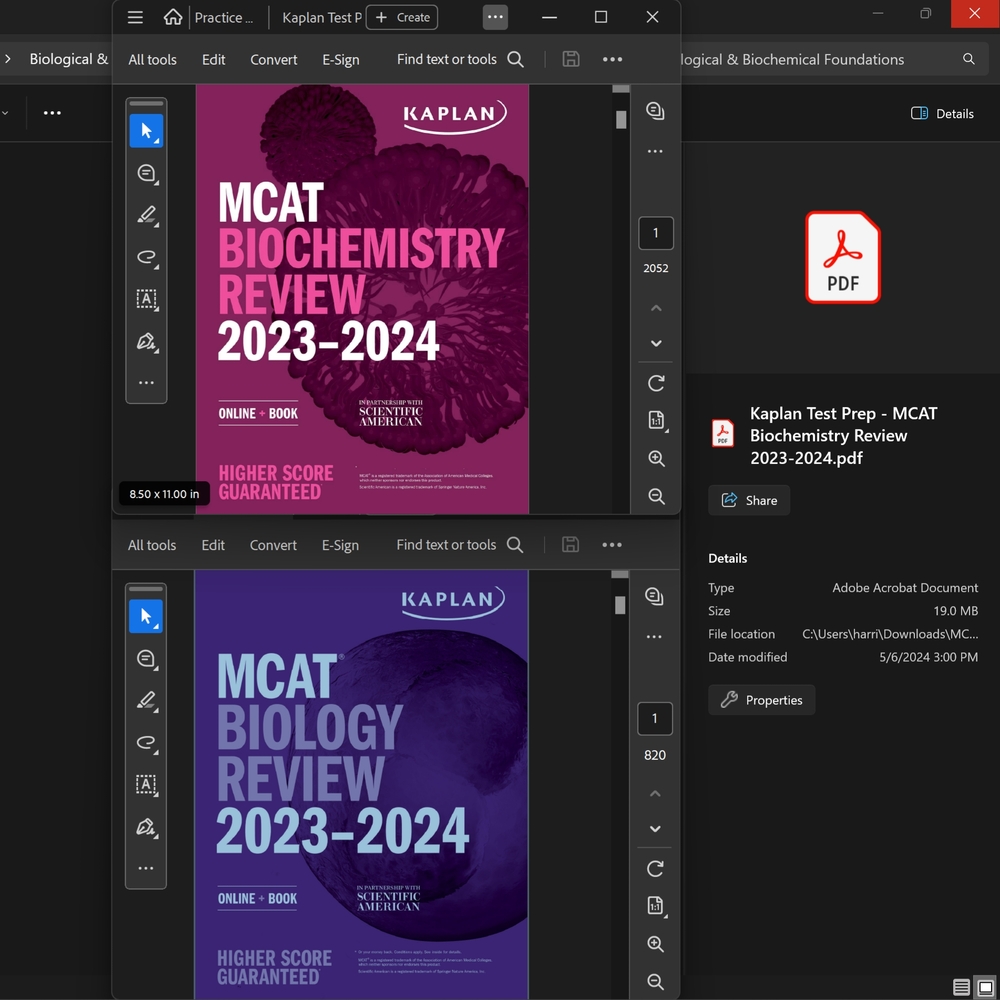Choose the highlighter tool in upper window
Image resolution: width=1000 pixels, height=1000 pixels.
pyautogui.click(x=146, y=216)
